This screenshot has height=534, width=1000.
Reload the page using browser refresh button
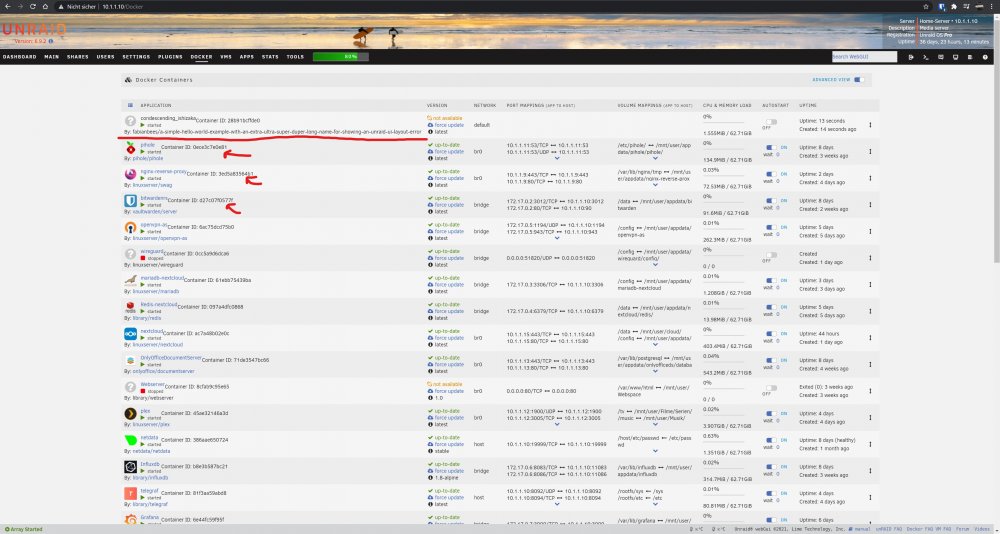[x=33, y=6]
